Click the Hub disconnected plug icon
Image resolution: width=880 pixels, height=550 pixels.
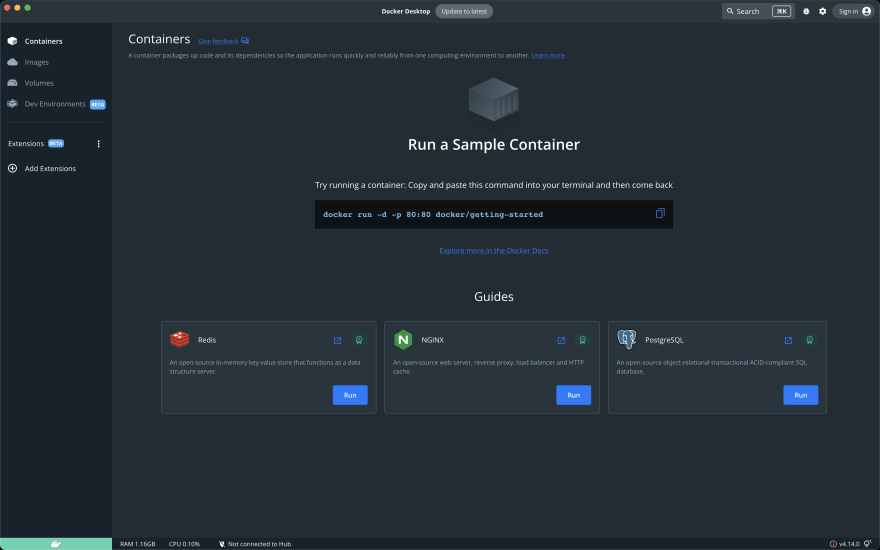pos(222,544)
